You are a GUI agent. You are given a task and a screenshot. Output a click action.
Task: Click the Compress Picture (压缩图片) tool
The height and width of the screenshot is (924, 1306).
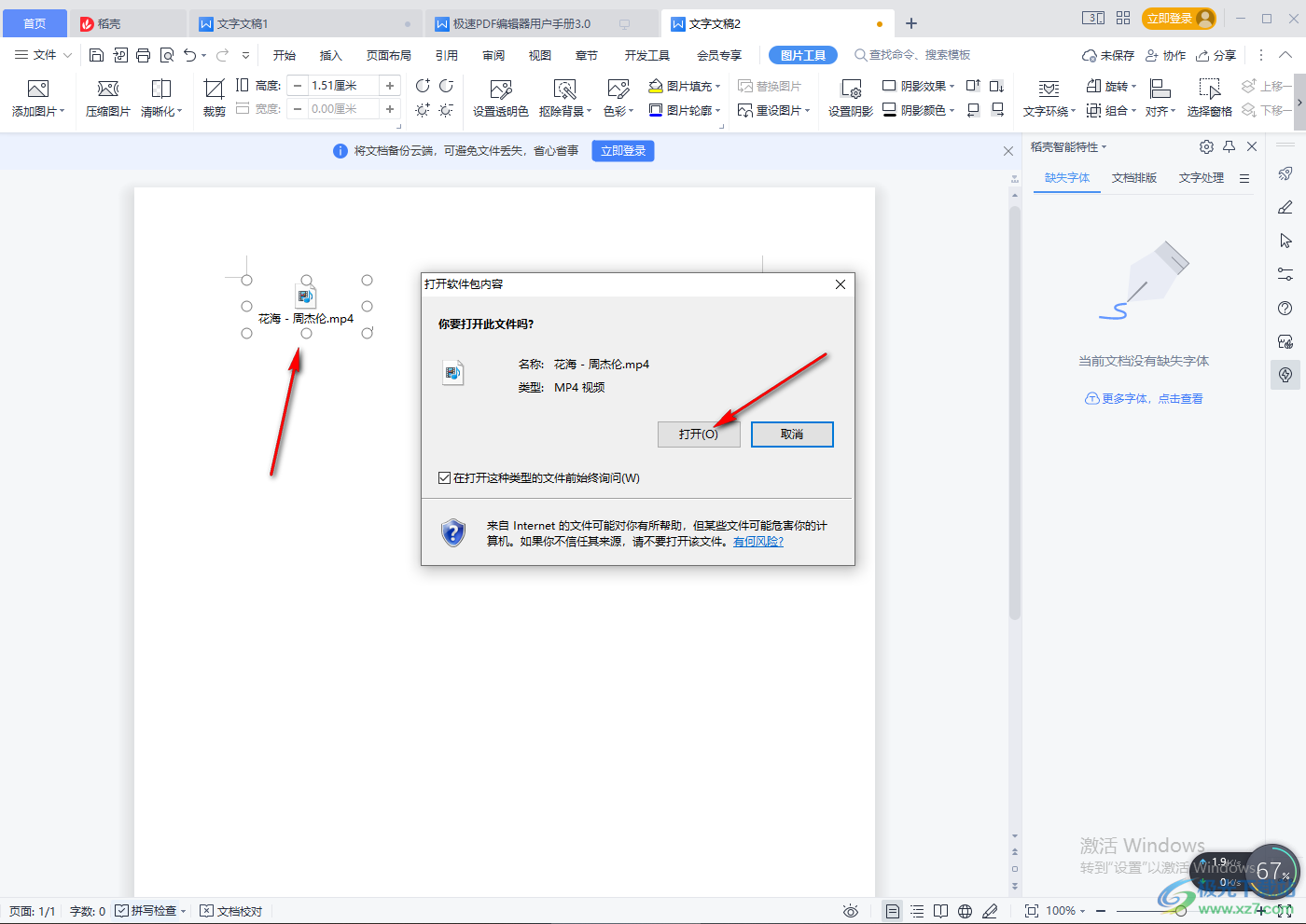point(108,98)
